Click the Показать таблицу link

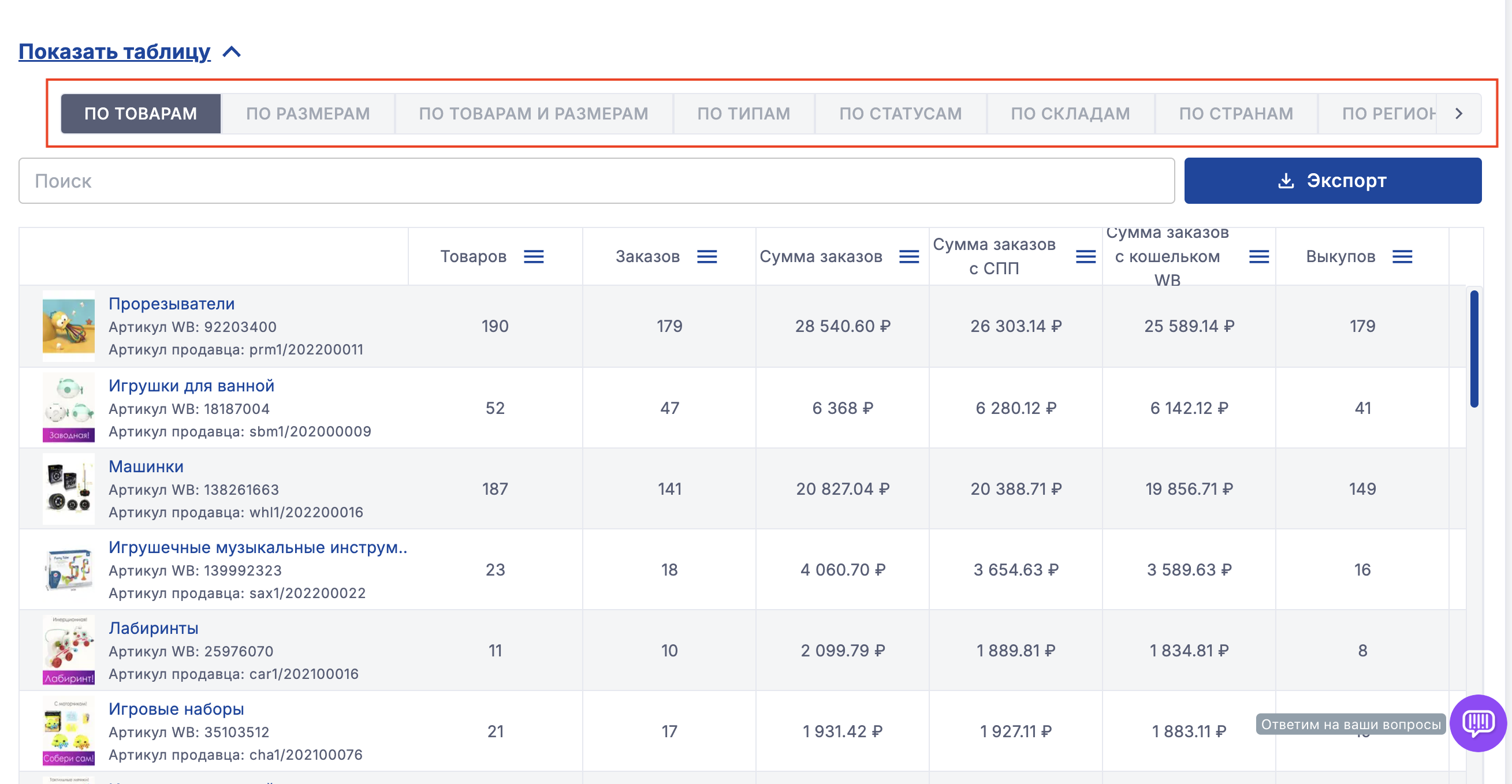(x=114, y=51)
